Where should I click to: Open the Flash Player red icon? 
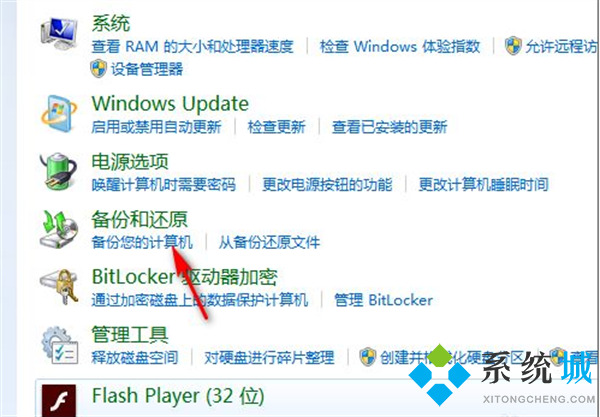tap(59, 401)
